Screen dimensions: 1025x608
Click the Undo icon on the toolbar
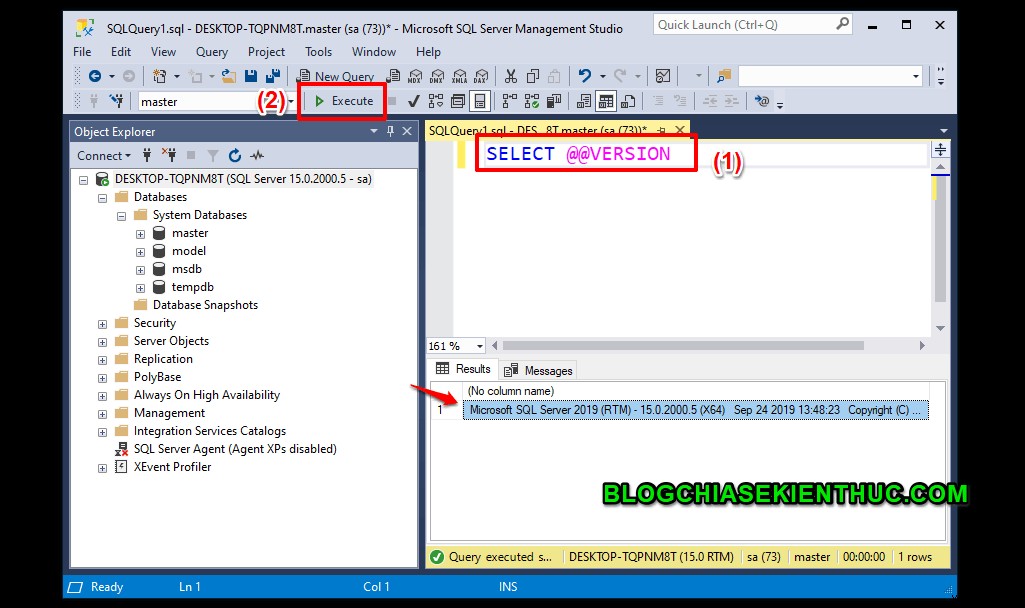[x=585, y=75]
